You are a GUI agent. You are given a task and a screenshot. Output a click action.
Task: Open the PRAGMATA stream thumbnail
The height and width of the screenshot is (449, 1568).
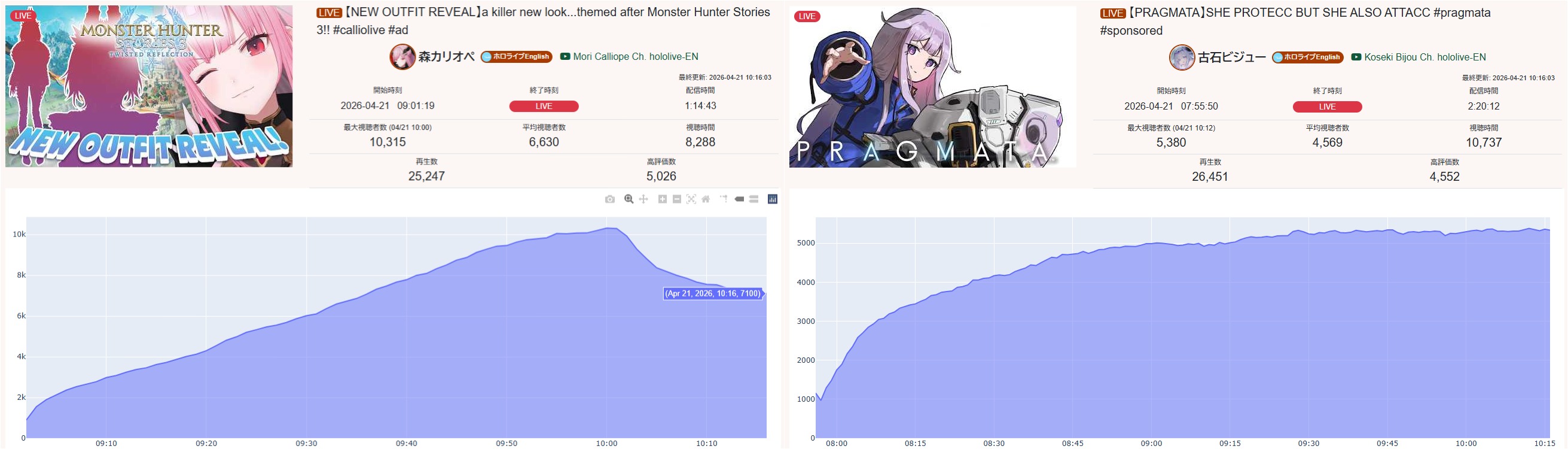coord(932,87)
